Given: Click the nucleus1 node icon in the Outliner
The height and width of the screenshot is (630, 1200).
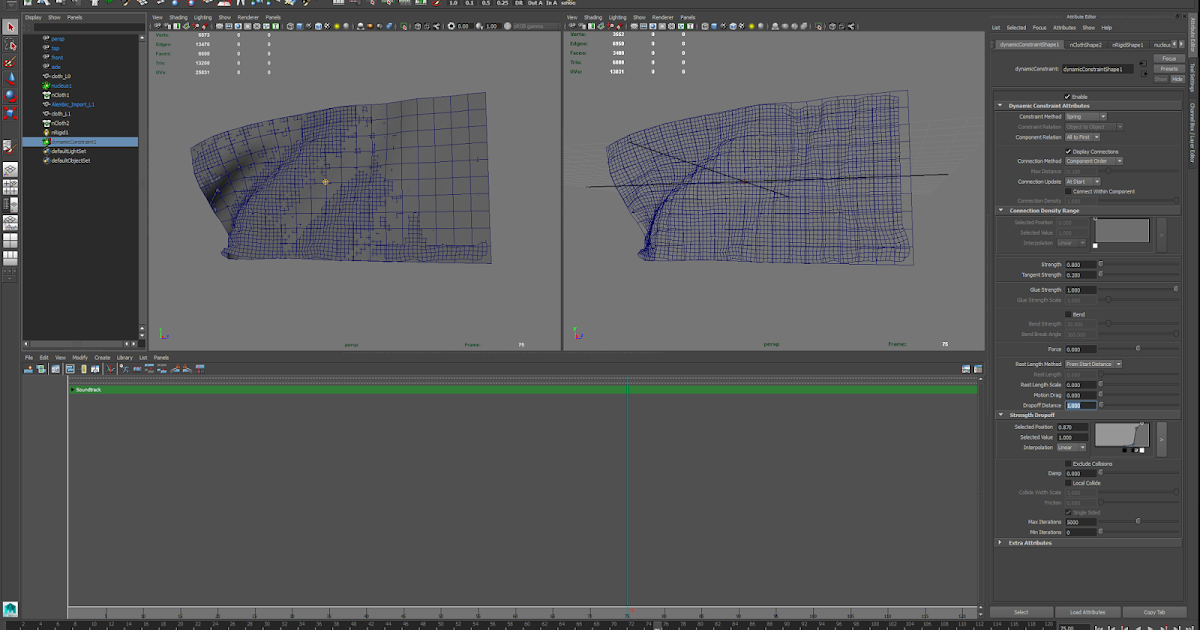Looking at the screenshot, I should (46, 85).
